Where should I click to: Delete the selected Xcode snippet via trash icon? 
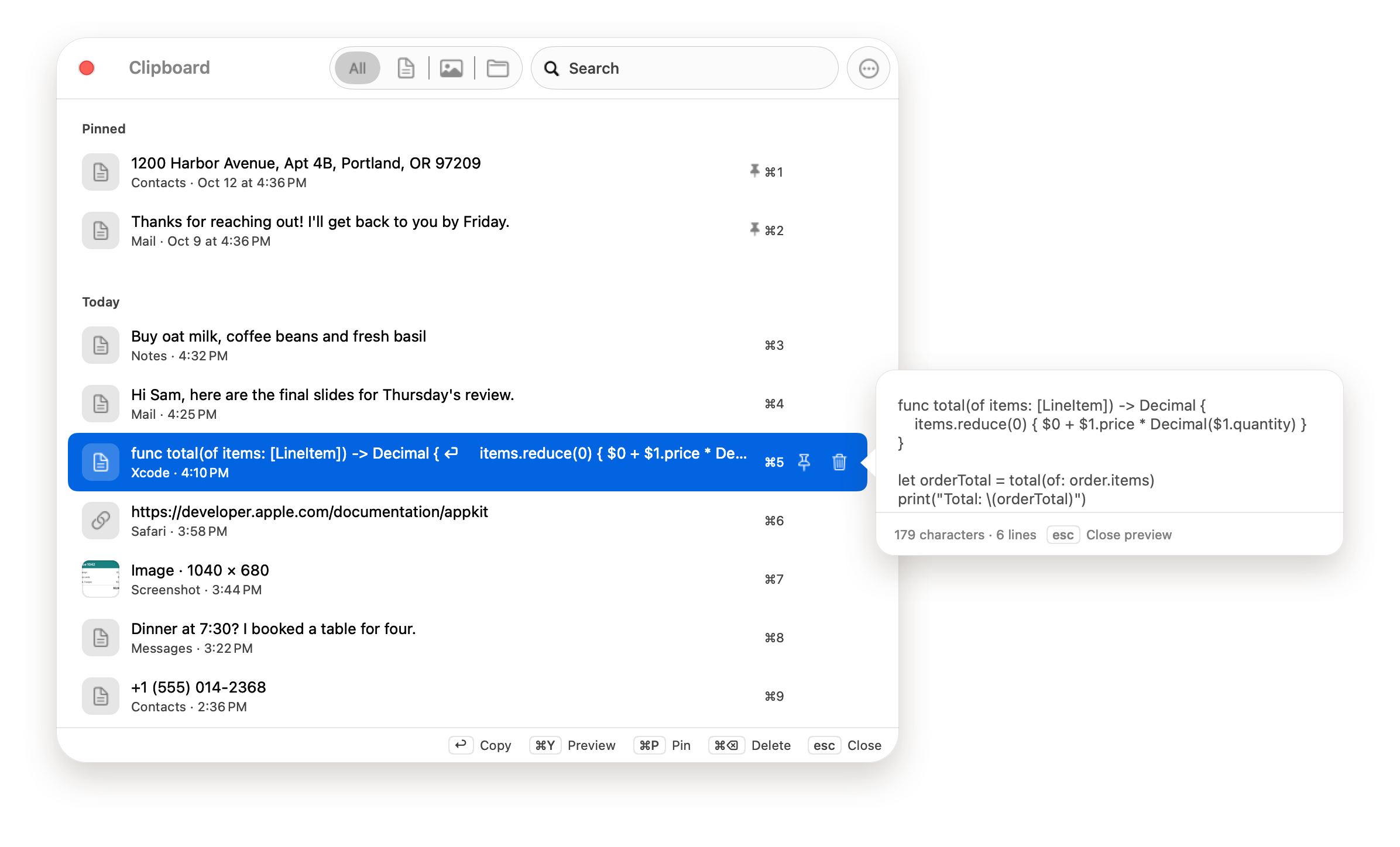(839, 462)
